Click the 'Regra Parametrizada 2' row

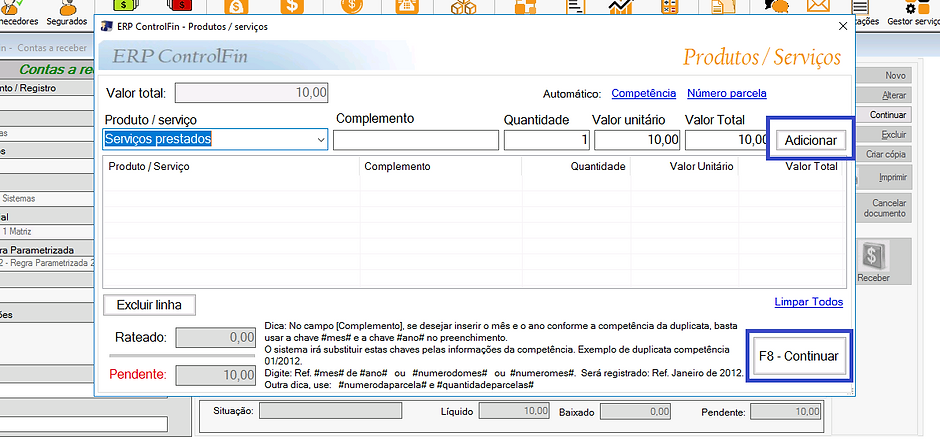point(47,263)
